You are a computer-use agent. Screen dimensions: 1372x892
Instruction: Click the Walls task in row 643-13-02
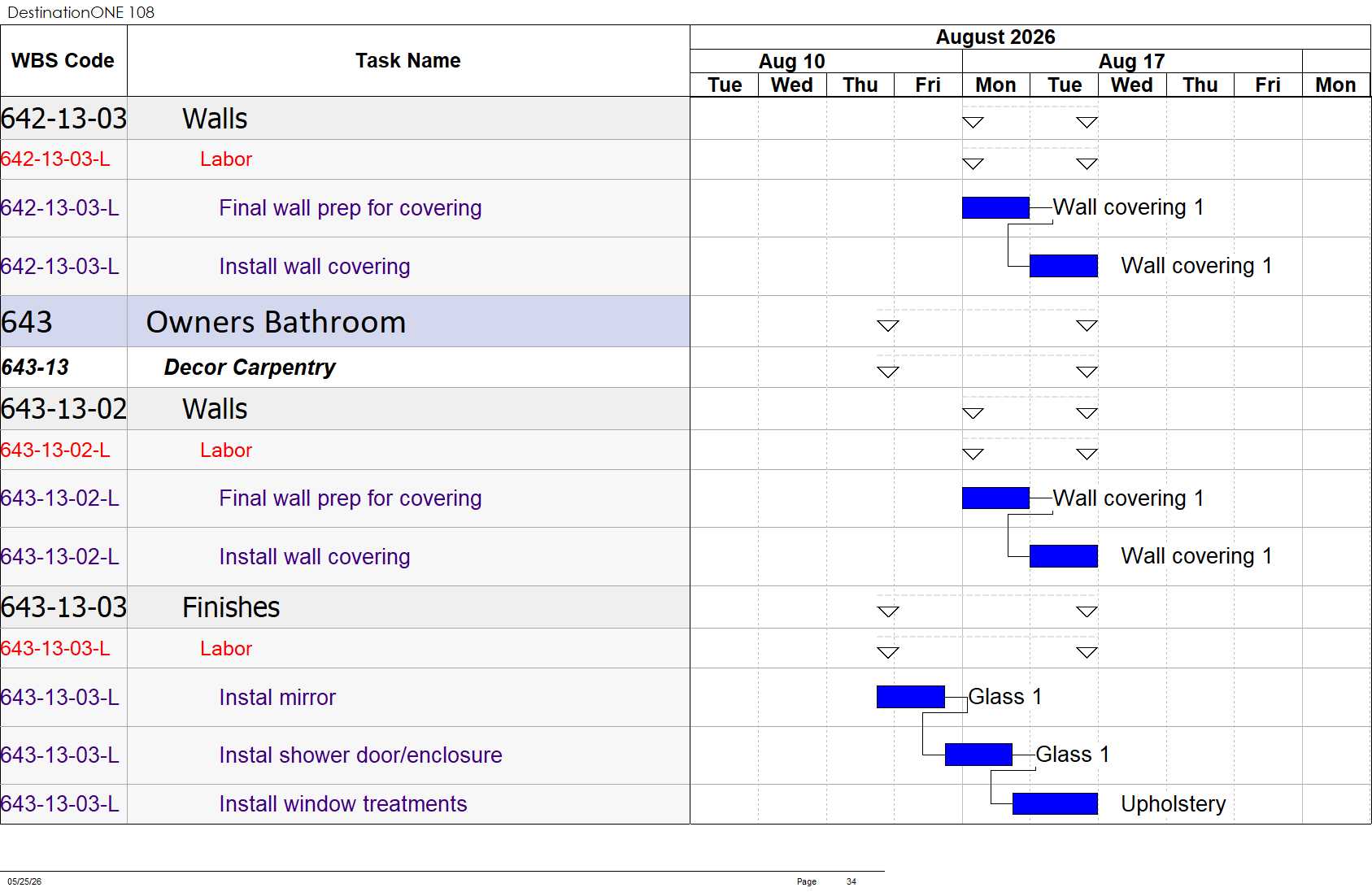pos(215,409)
